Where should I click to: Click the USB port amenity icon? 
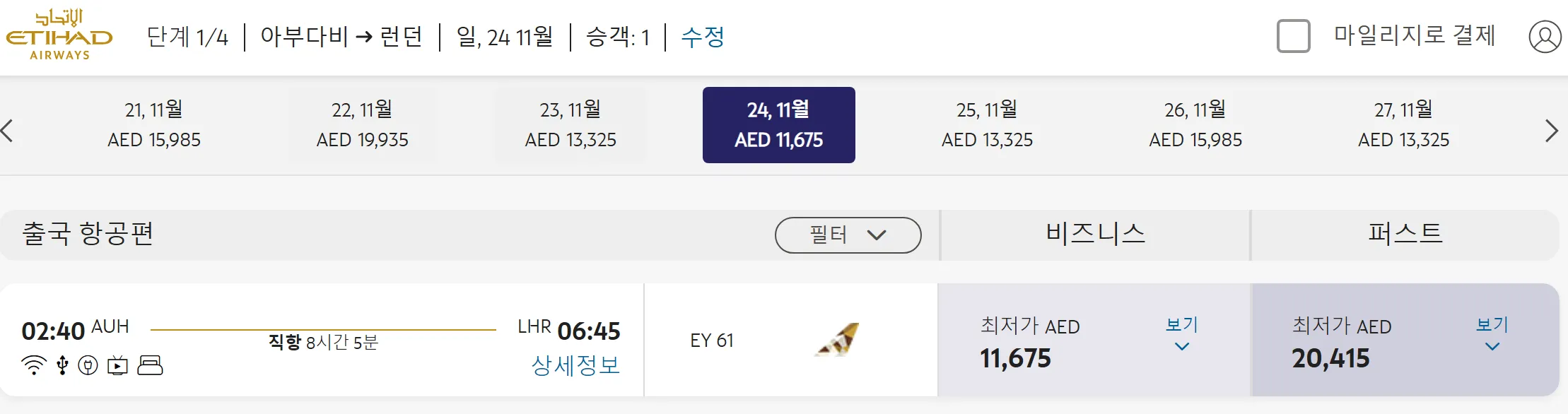[x=63, y=365]
